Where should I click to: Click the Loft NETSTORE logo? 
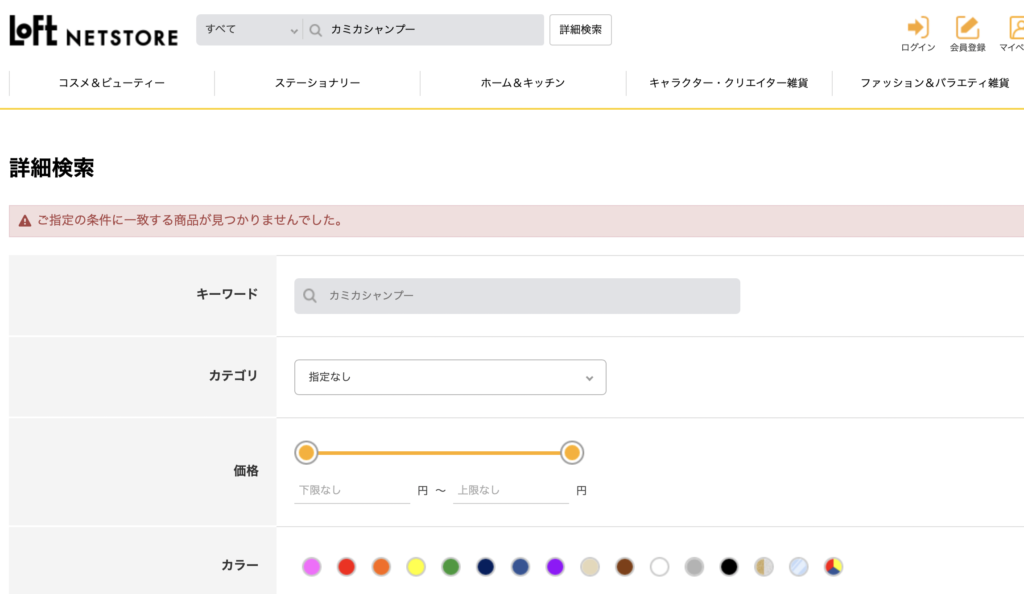[93, 31]
